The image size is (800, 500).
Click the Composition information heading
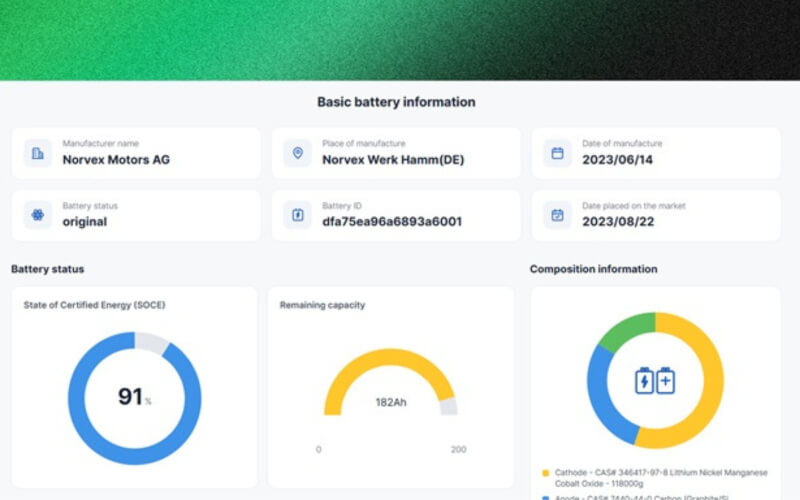[593, 269]
